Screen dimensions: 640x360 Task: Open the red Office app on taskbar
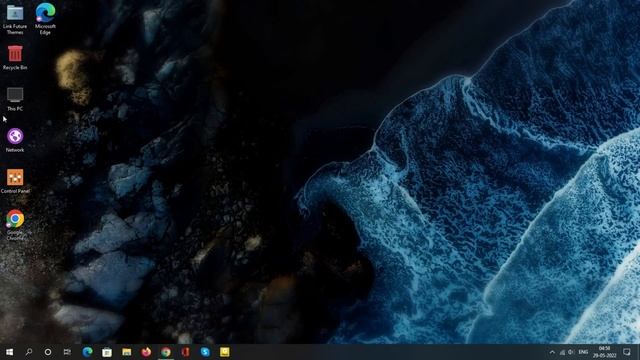[x=185, y=352]
